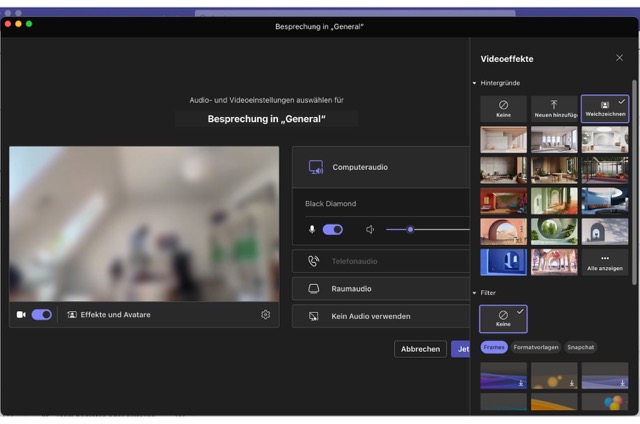Screen dimensions: 640x424
Task: Click the camera icon below preview
Action: tap(21, 315)
